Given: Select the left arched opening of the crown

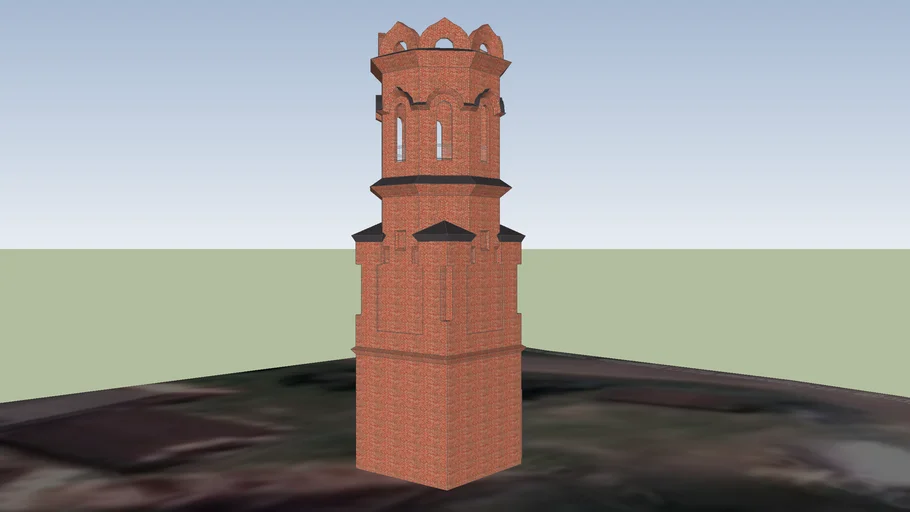Looking at the screenshot, I should [402, 46].
